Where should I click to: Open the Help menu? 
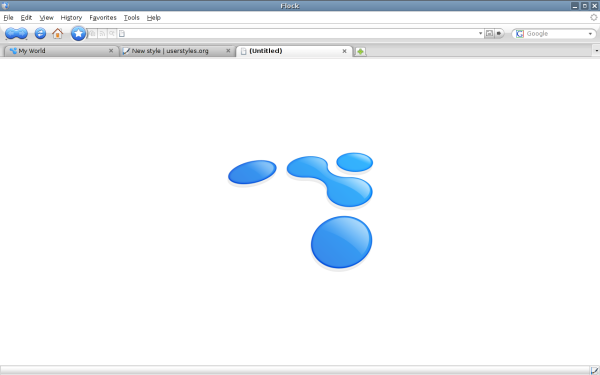pos(154,18)
